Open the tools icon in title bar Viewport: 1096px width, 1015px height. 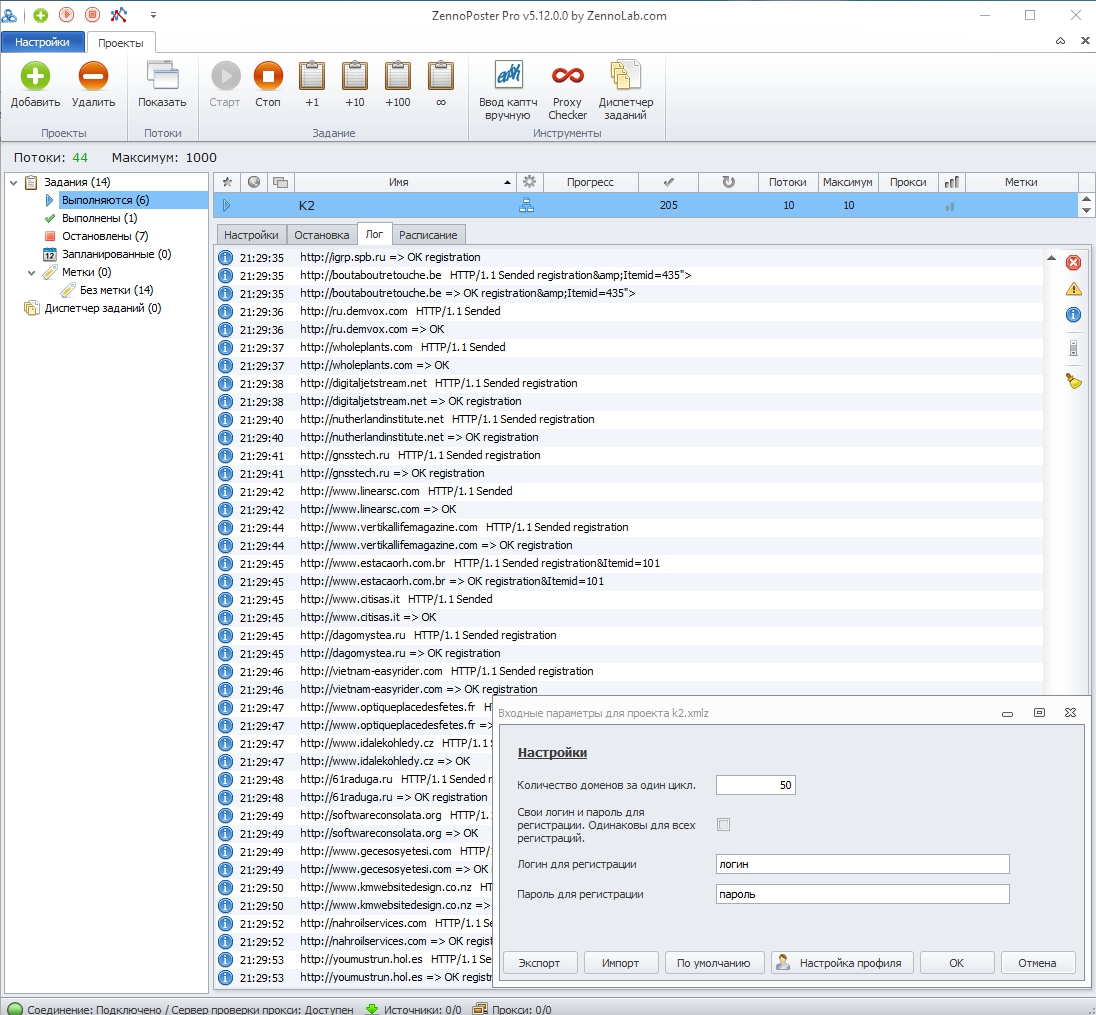(119, 15)
